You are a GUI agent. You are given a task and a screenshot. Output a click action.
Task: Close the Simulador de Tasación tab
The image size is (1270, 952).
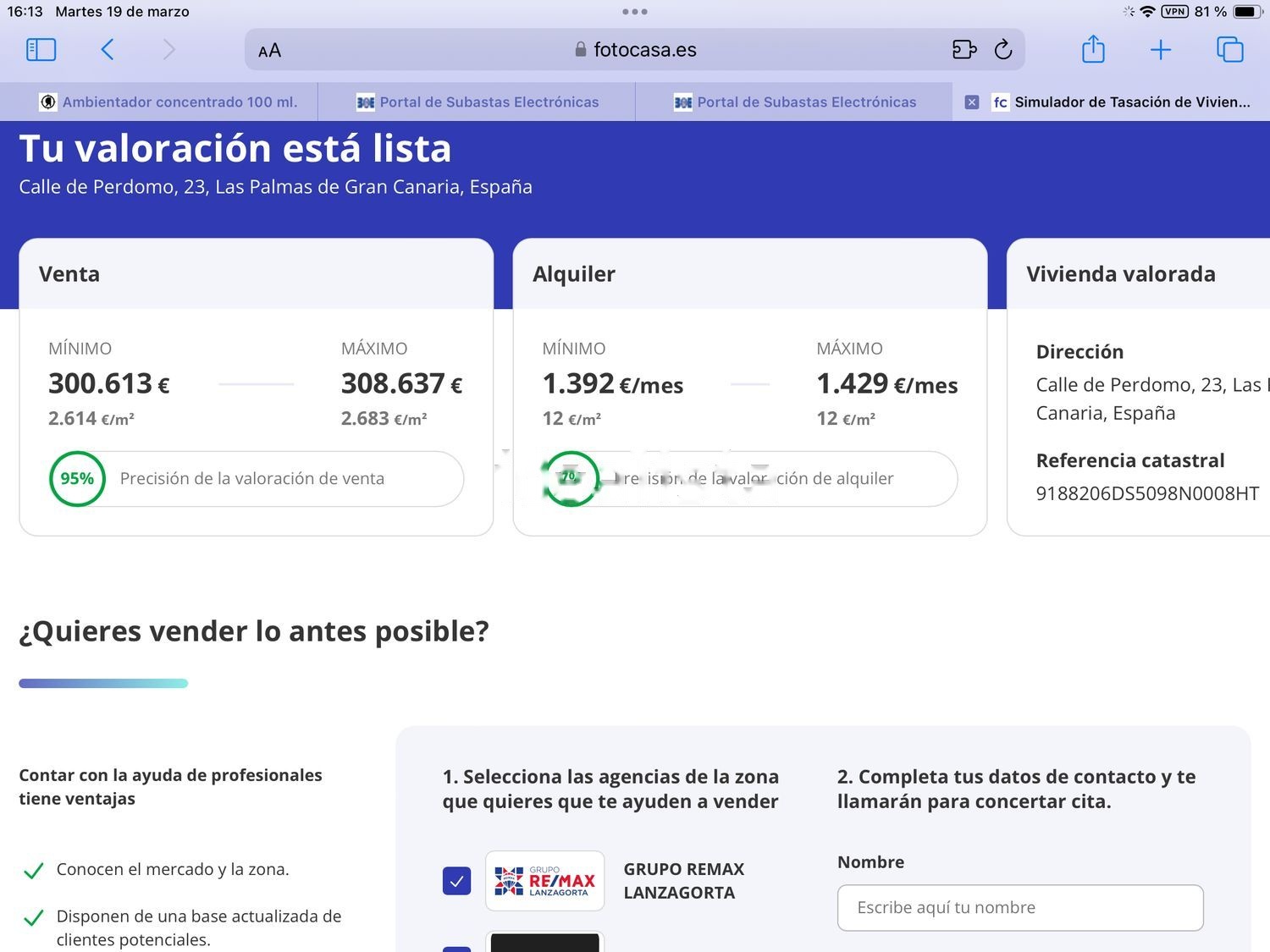[x=972, y=102]
